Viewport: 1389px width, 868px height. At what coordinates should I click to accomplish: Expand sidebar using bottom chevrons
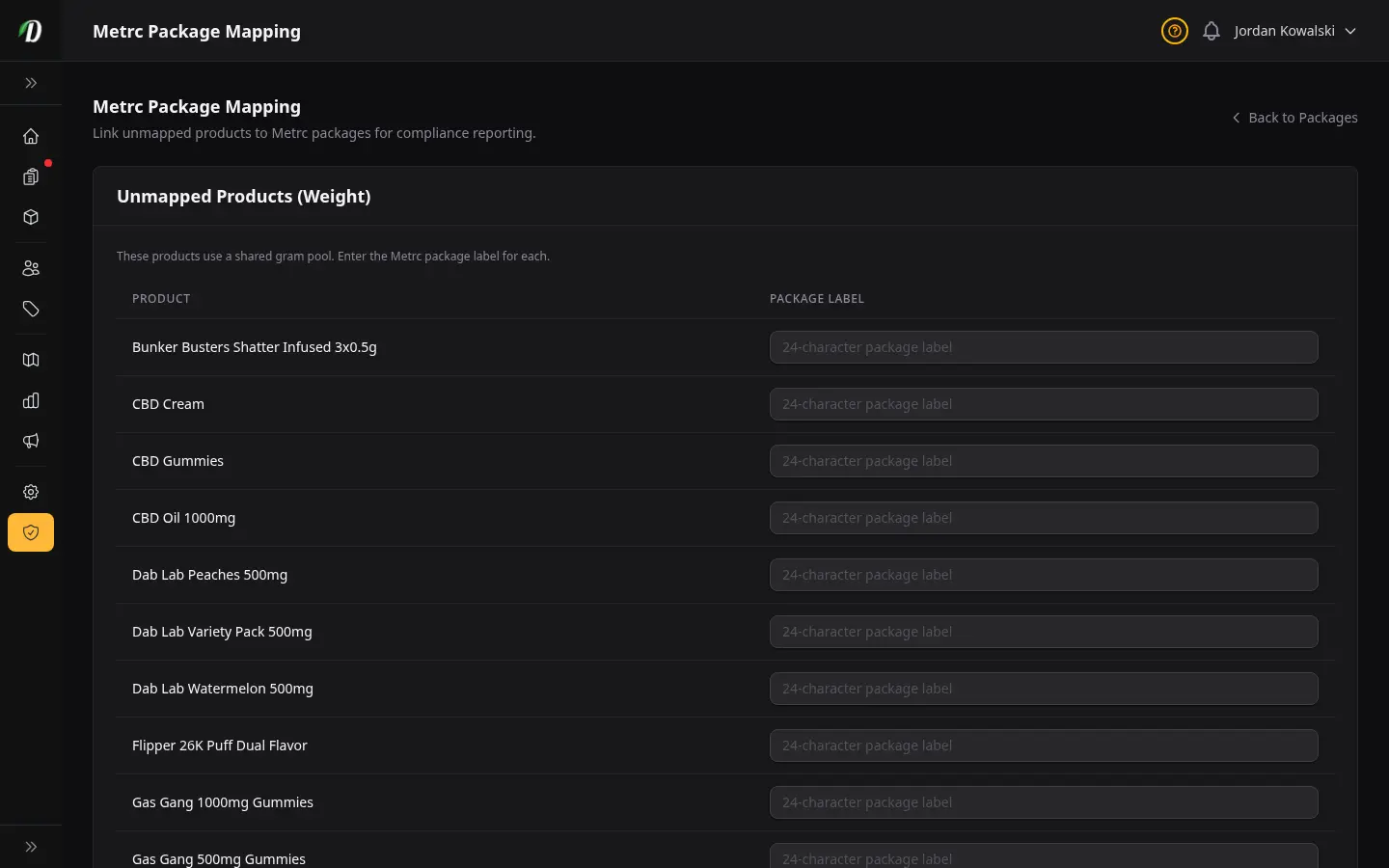31,847
